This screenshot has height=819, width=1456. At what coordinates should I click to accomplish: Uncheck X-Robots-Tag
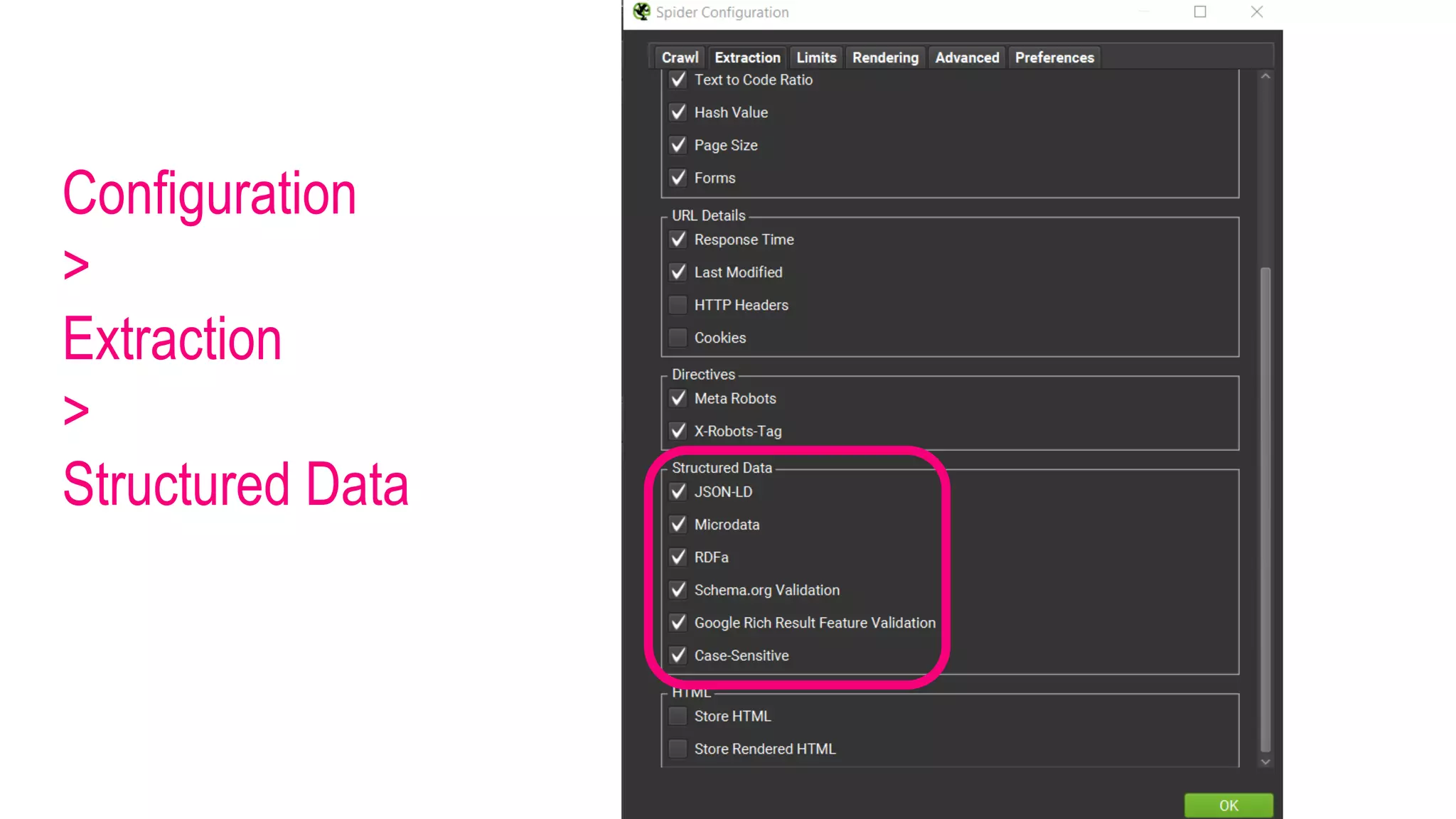pyautogui.click(x=678, y=431)
